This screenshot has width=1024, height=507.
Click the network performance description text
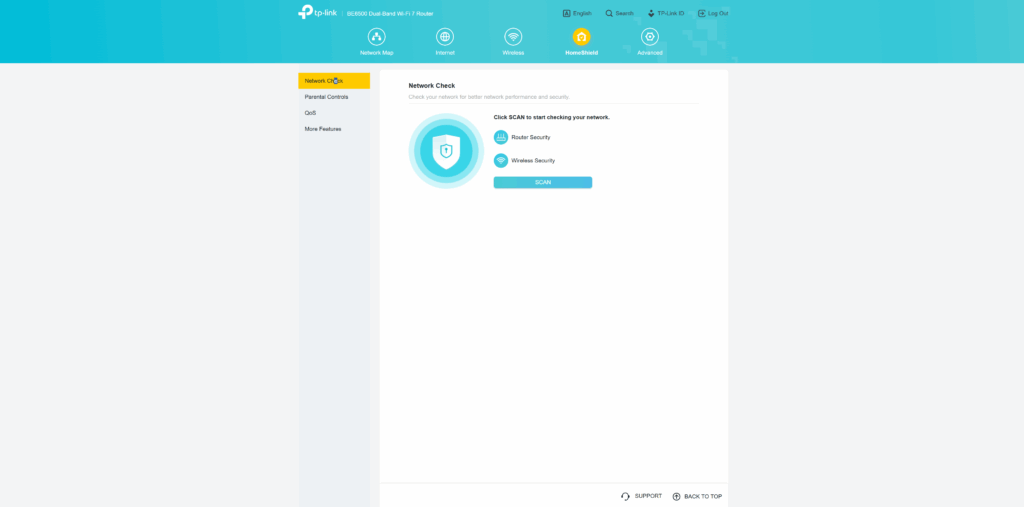click(489, 97)
